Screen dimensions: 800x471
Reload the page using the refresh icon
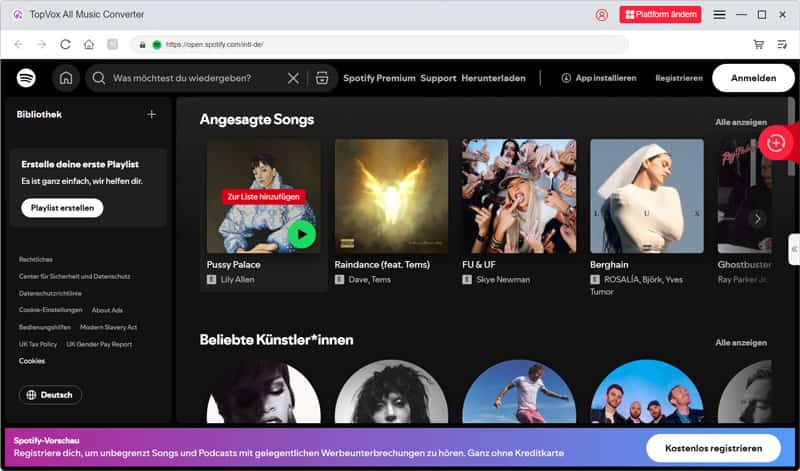(x=65, y=44)
